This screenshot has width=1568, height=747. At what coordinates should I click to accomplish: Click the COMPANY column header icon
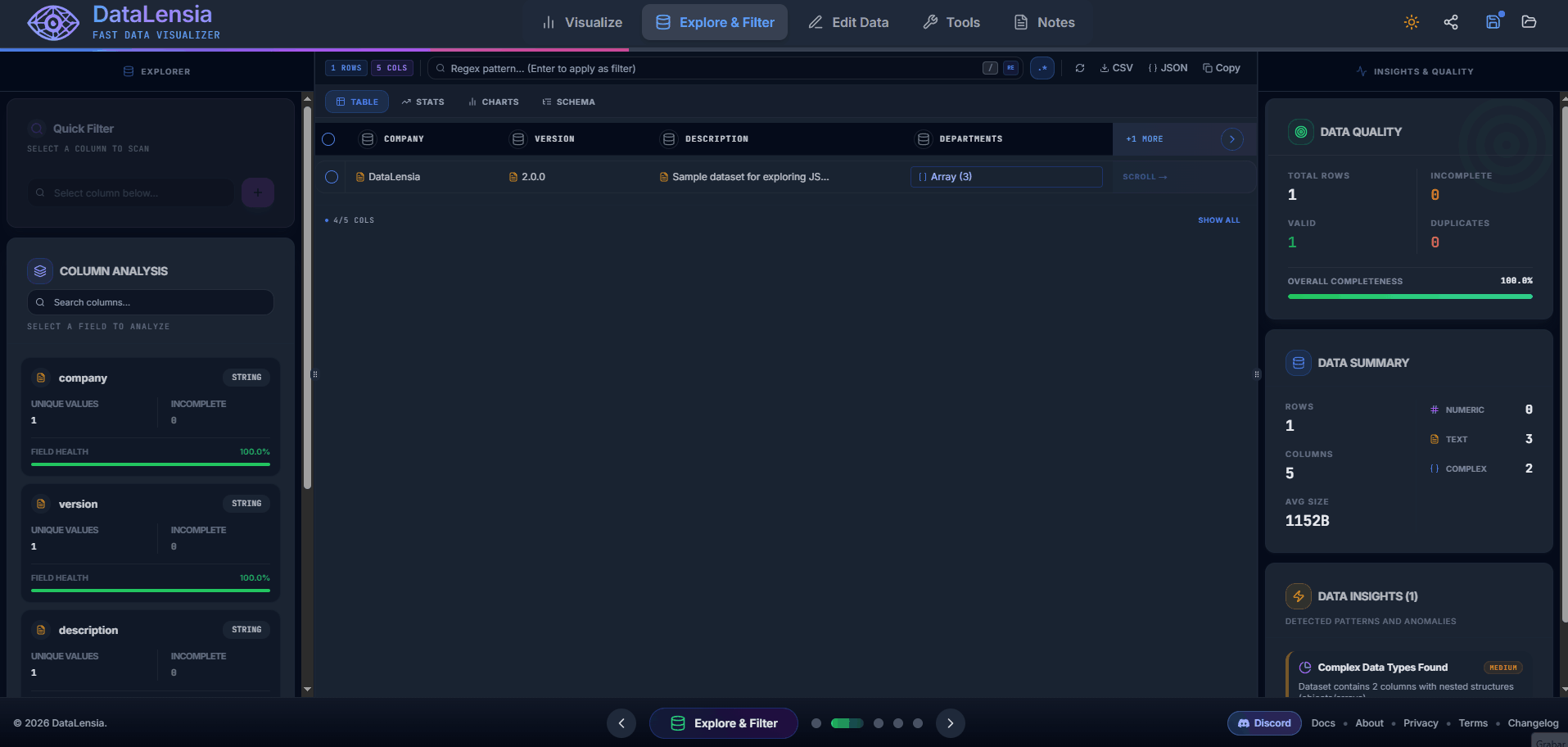[x=368, y=139]
